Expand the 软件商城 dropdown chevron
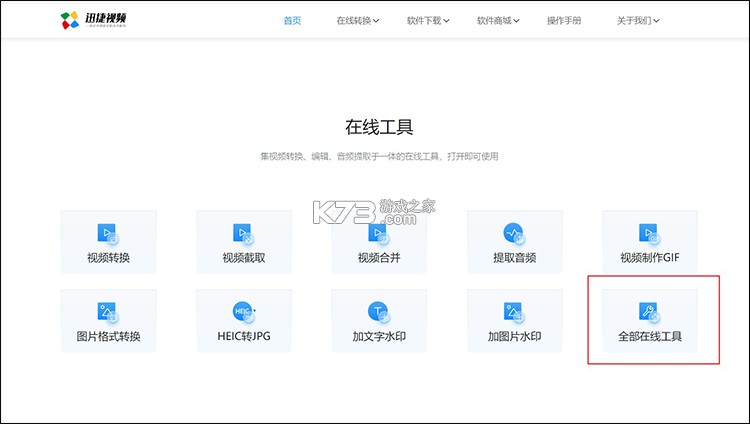Screen dimensions: 750x424 click(517, 21)
